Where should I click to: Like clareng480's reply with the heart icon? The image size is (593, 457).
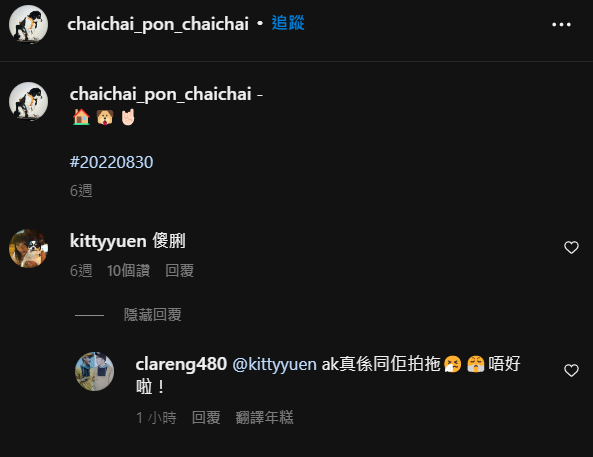[x=571, y=370]
